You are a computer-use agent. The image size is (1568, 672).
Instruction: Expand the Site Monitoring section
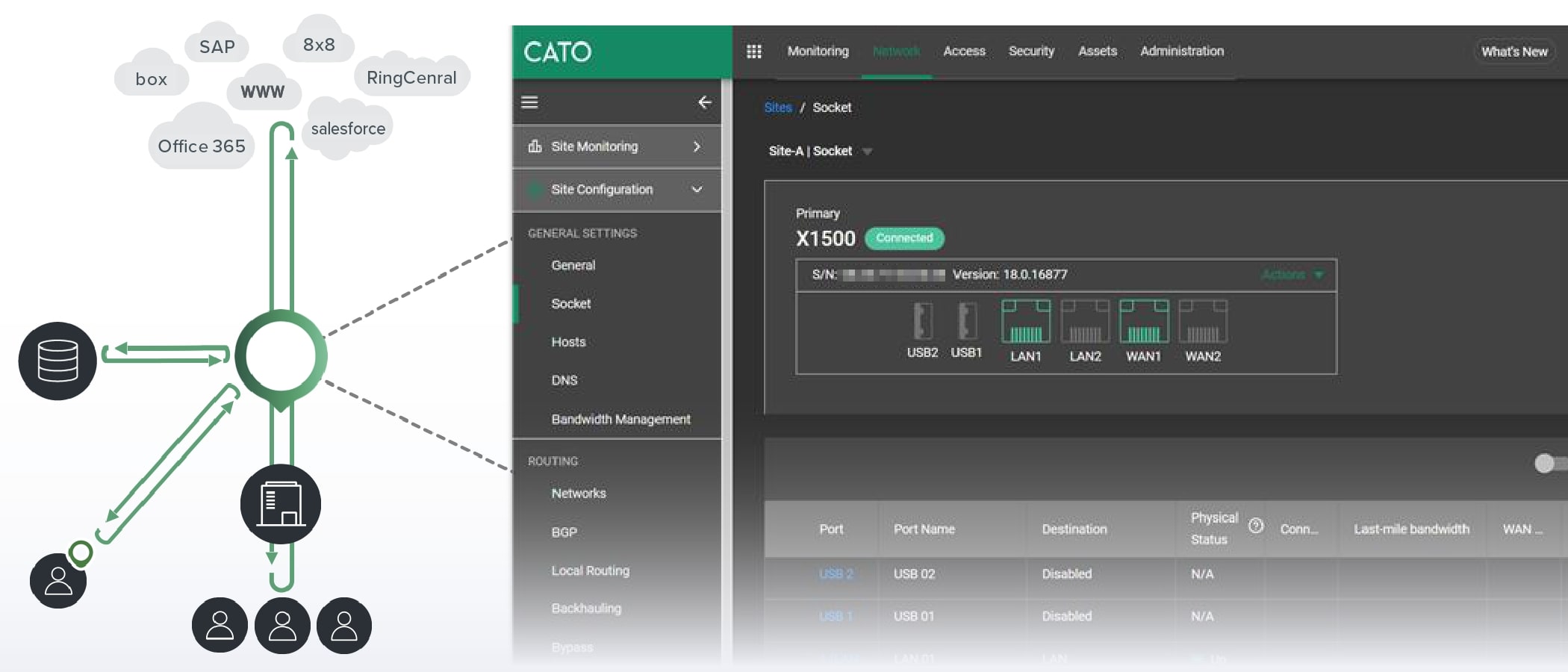pyautogui.click(x=697, y=146)
